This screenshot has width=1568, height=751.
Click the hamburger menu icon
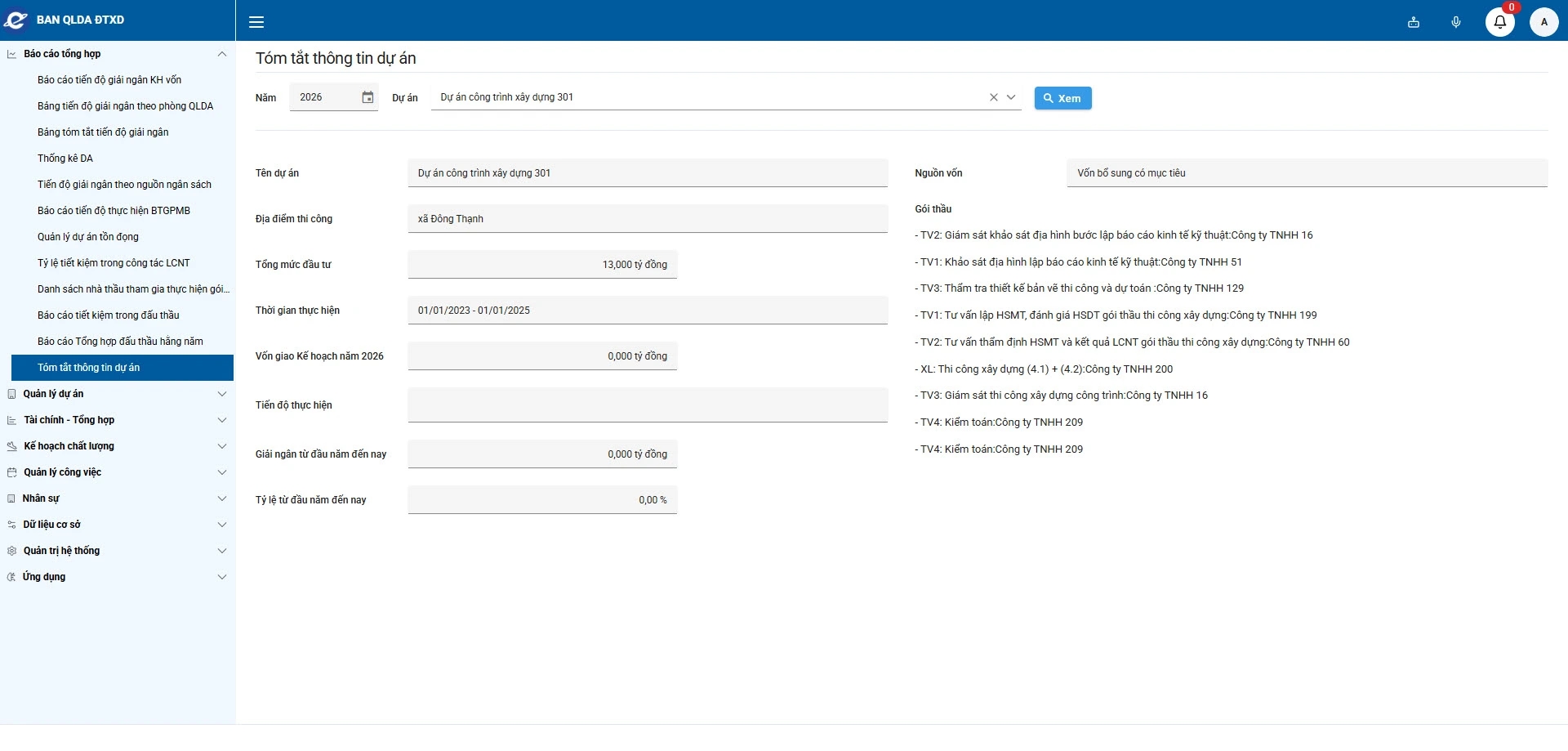[256, 22]
